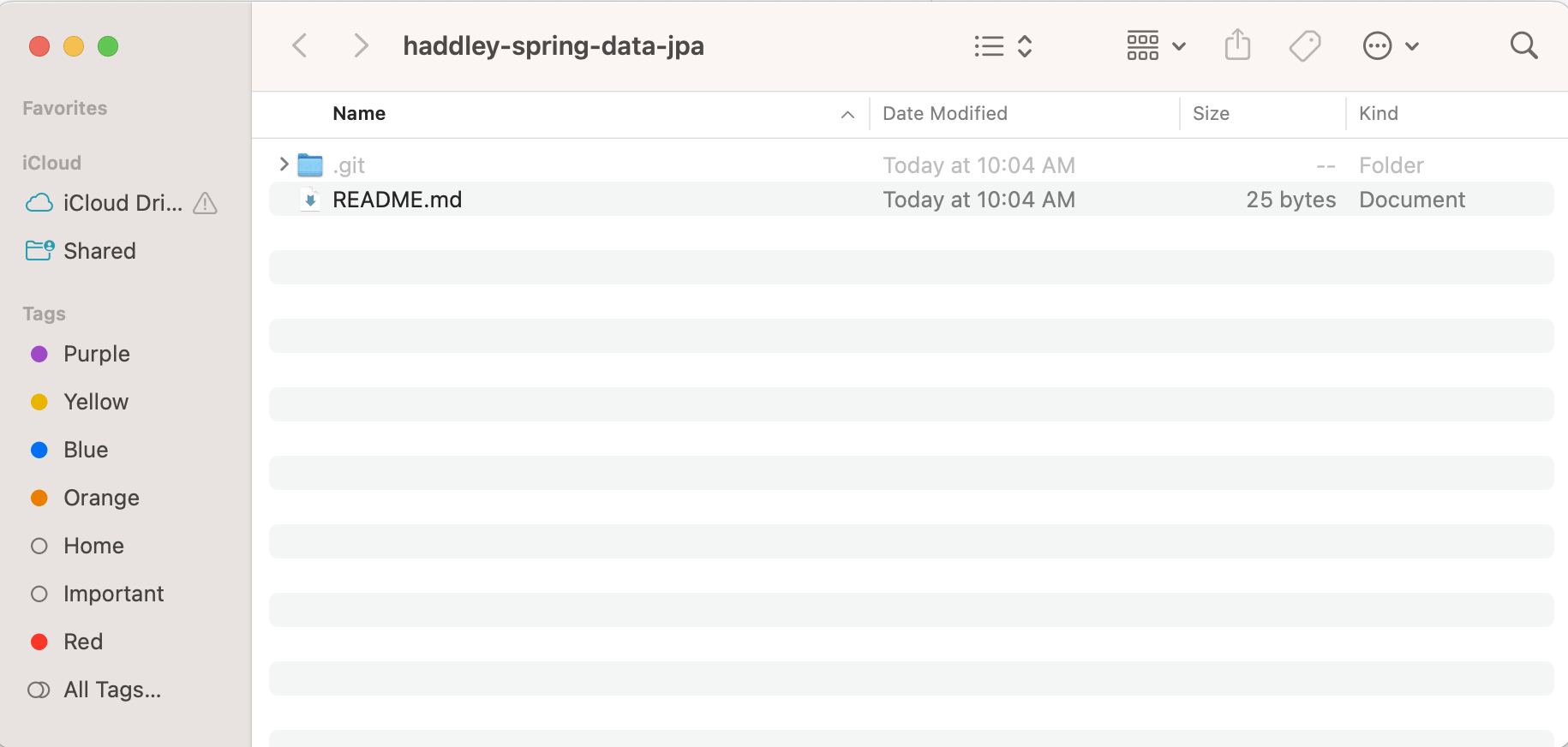
Task: Select the Important tag in sidebar
Action: point(113,594)
